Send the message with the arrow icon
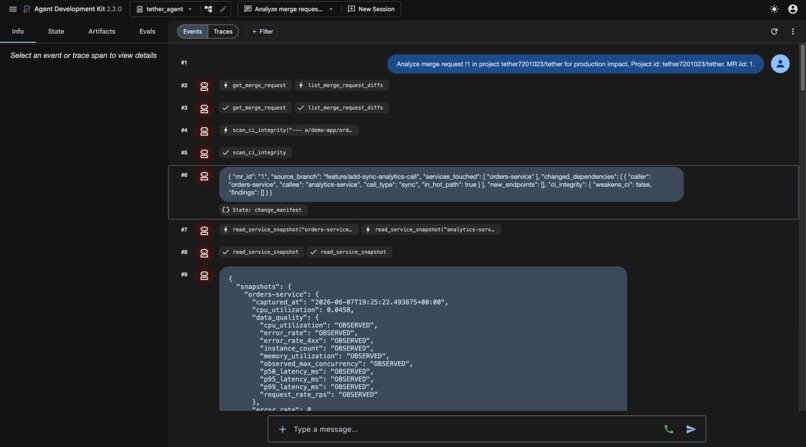806x447 pixels. (691, 429)
